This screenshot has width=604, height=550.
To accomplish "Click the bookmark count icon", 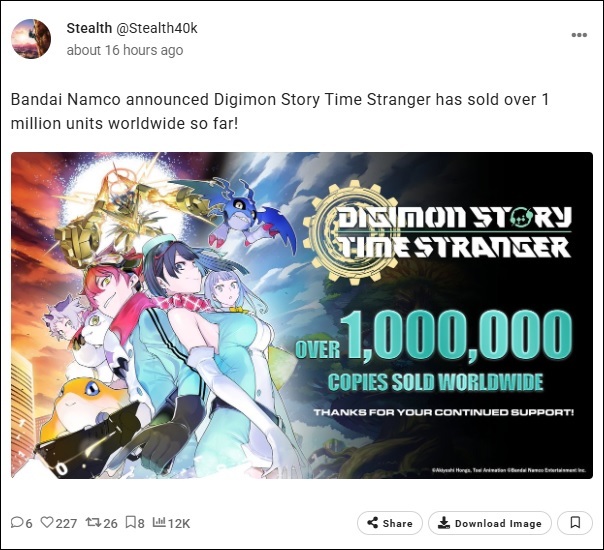I will 131,522.
